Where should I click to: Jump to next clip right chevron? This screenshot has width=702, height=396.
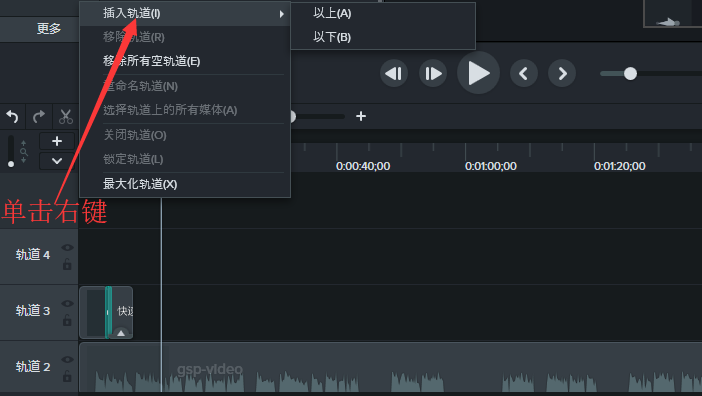(x=562, y=73)
